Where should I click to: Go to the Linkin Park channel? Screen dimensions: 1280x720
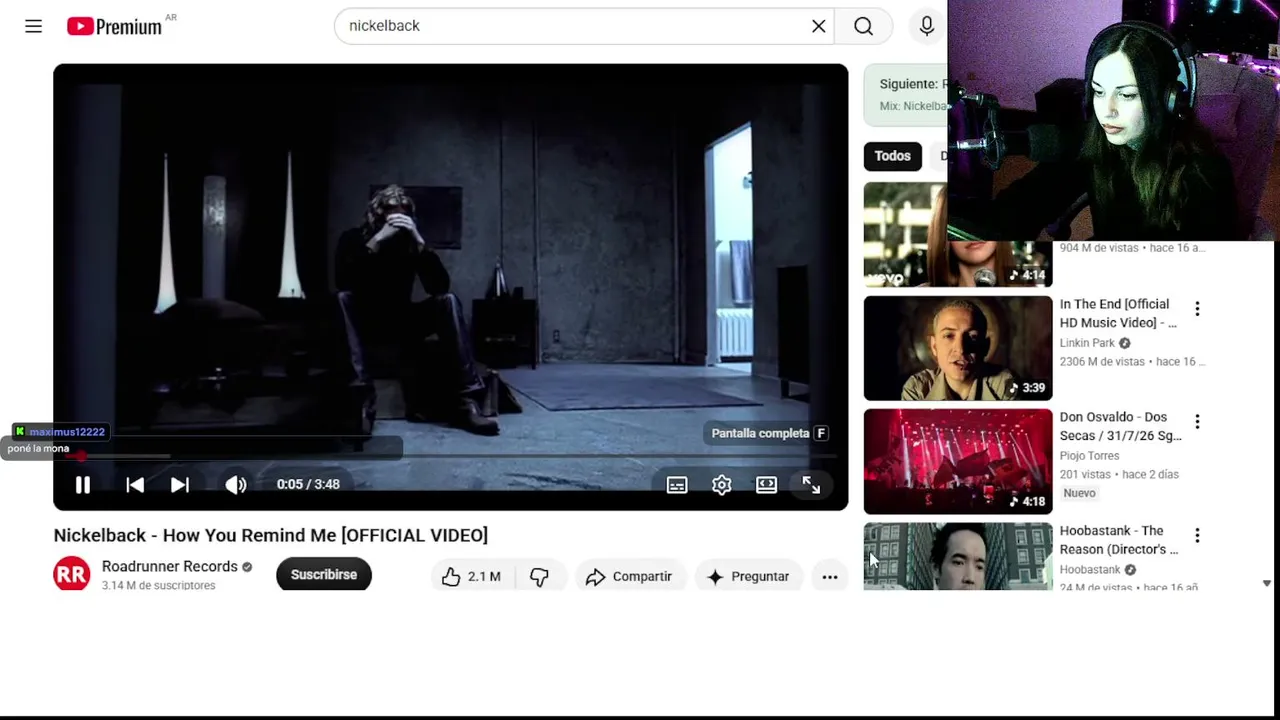1087,343
